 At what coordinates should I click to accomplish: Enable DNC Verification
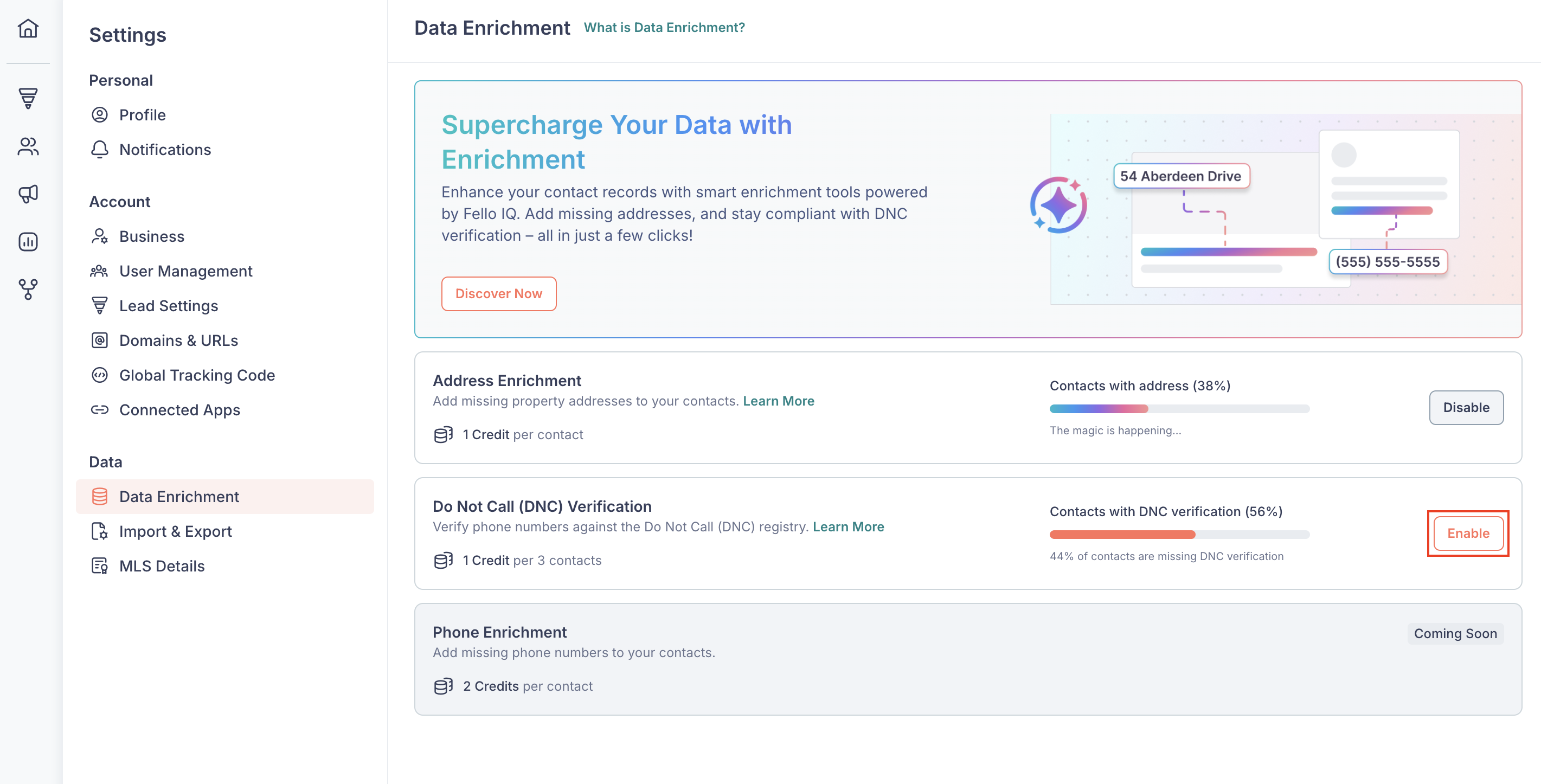[x=1468, y=533]
